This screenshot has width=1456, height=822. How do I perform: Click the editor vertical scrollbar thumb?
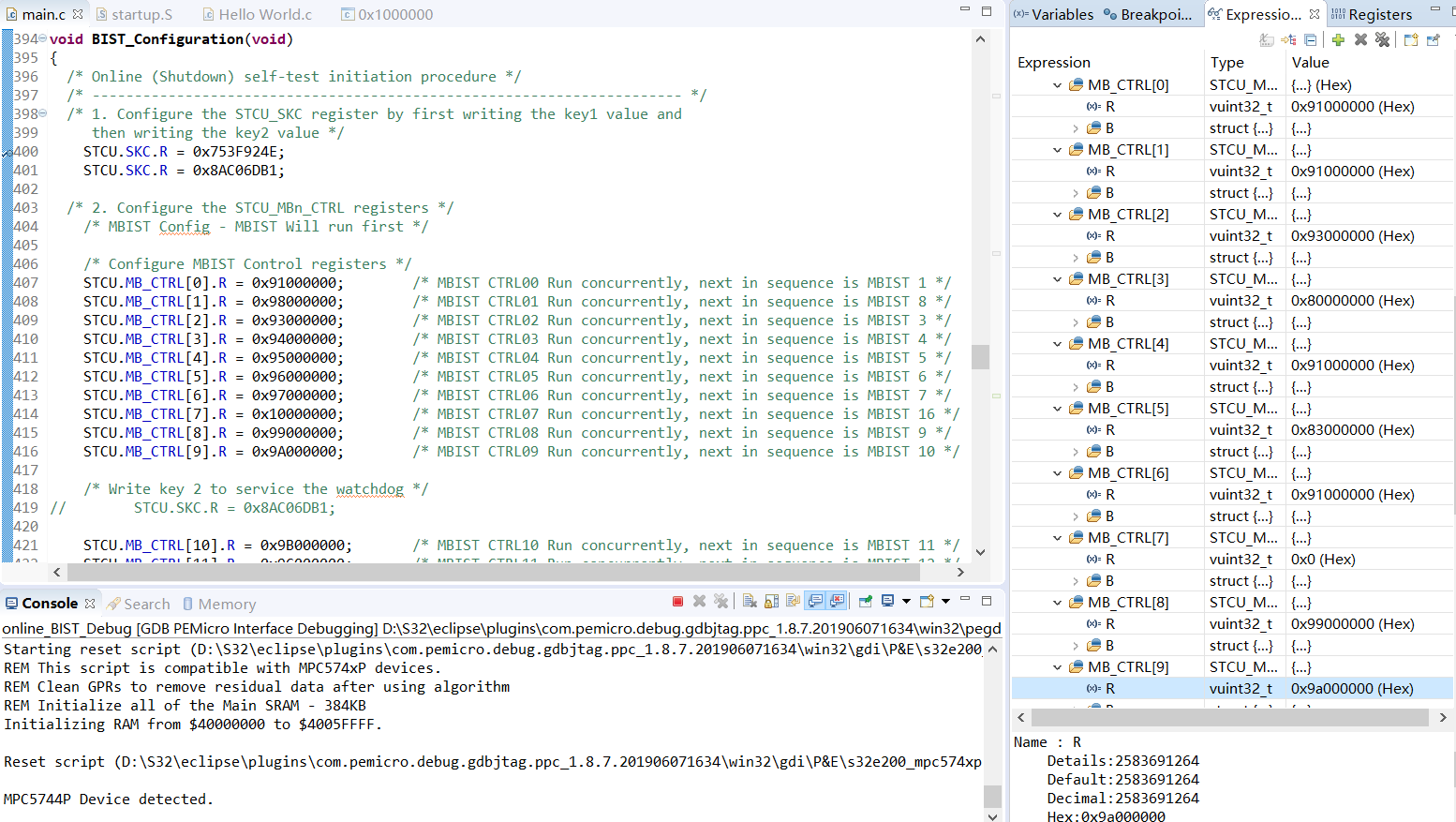tap(980, 357)
